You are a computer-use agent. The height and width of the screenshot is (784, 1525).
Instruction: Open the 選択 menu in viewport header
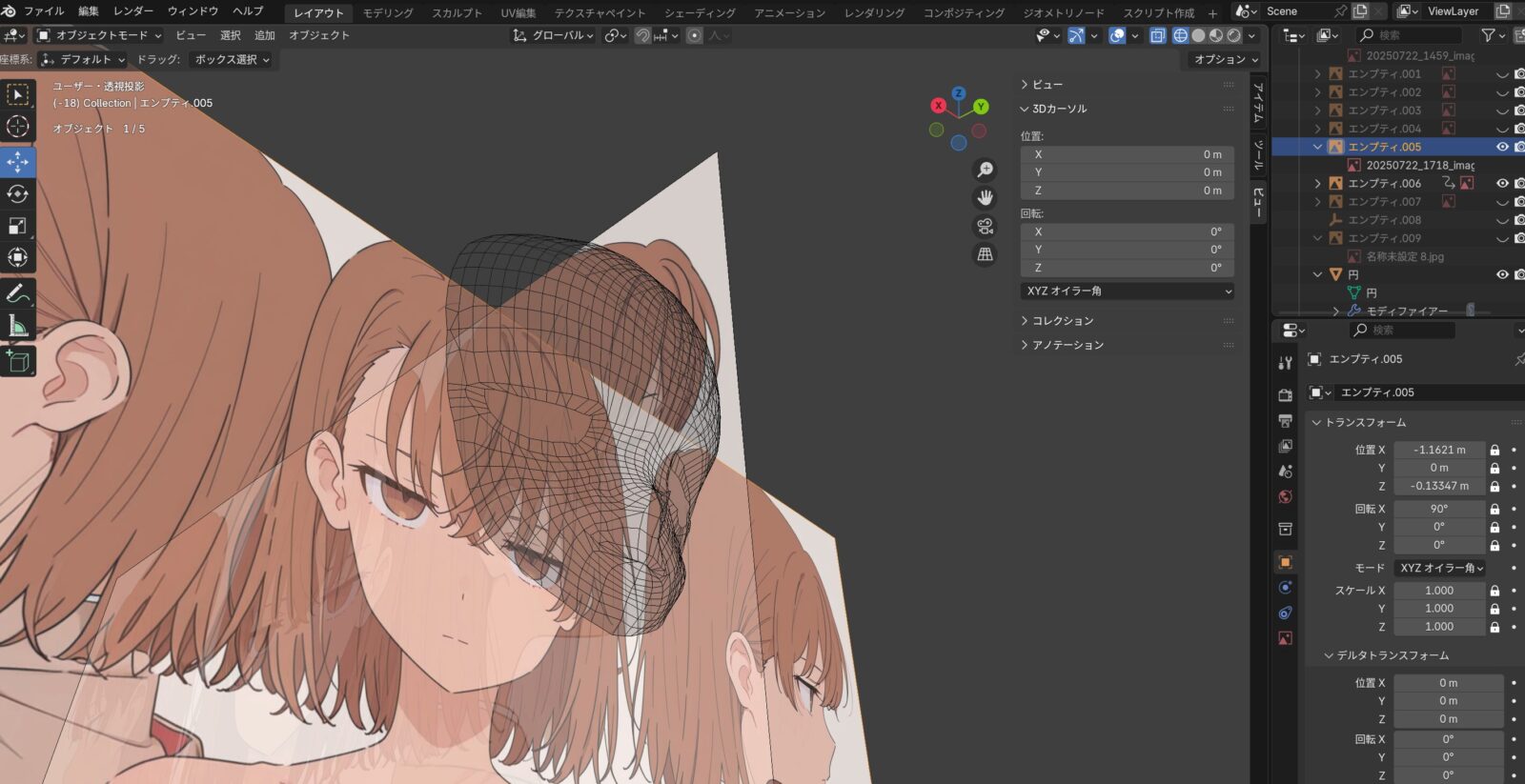[231, 35]
